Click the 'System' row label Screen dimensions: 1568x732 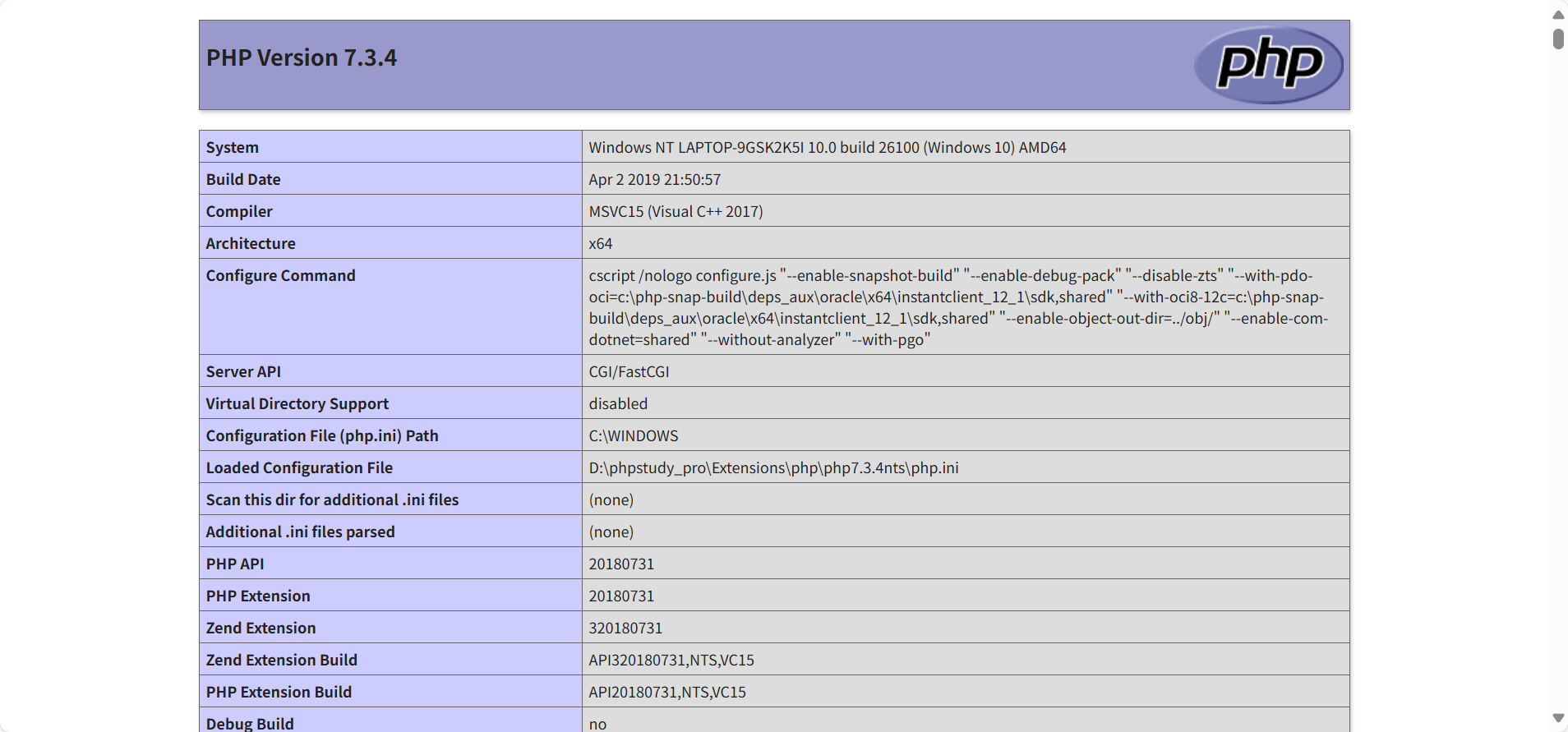[233, 147]
